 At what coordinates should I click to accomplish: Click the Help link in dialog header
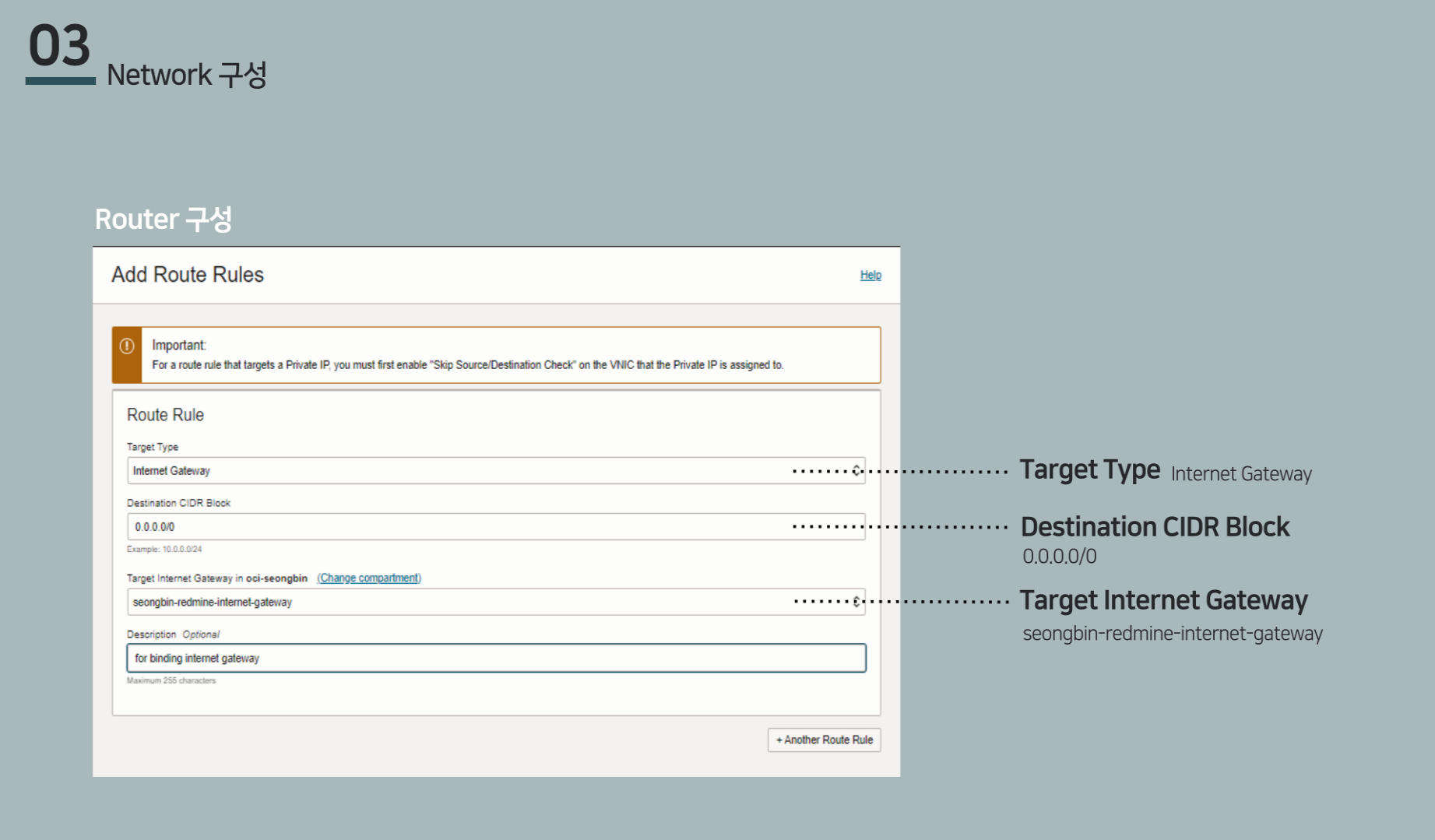870,275
